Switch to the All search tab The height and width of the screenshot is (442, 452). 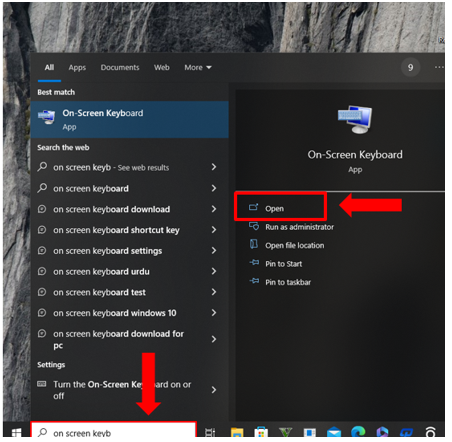(49, 68)
